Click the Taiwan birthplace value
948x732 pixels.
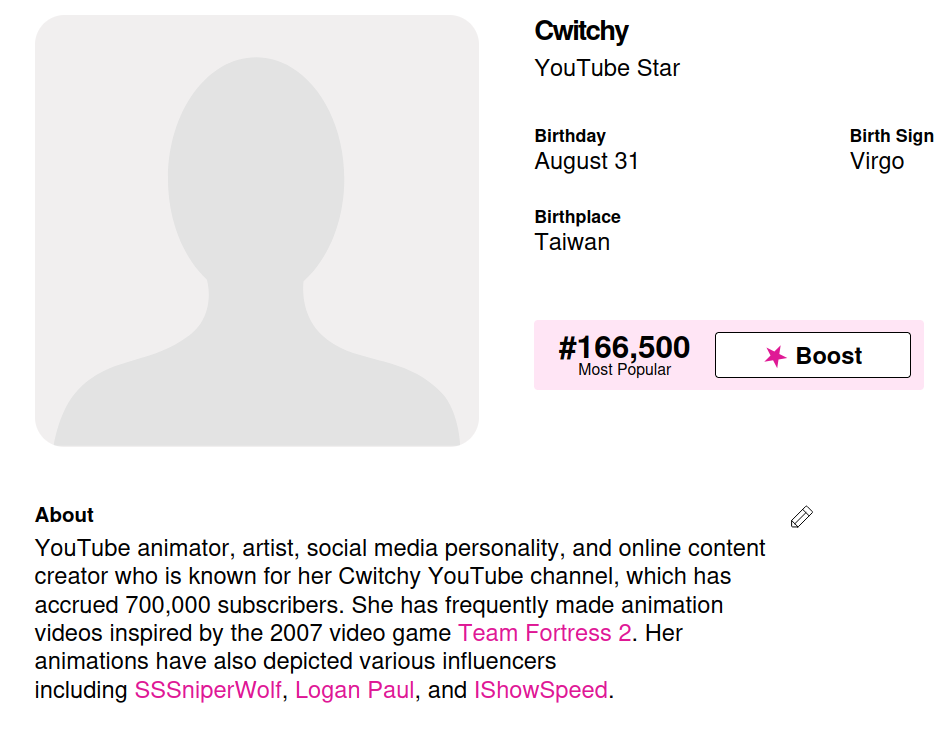tap(572, 242)
